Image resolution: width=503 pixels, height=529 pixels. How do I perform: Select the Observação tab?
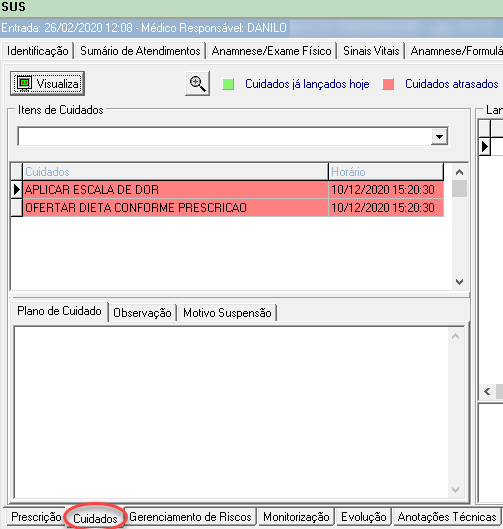pos(142,313)
